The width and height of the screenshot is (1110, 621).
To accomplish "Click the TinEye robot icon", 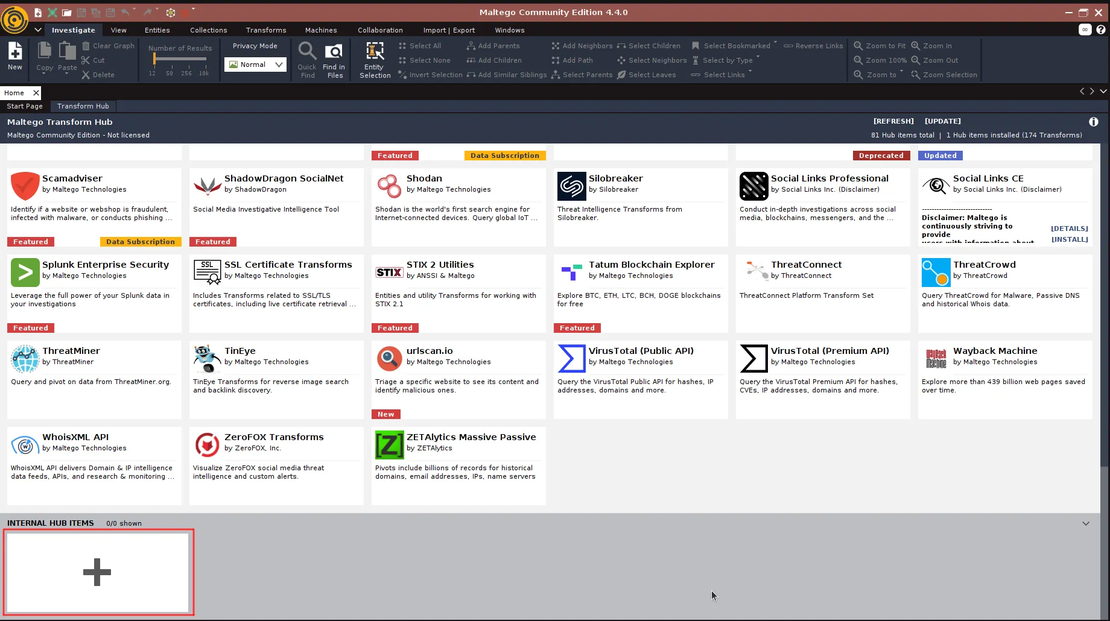I will tap(207, 358).
